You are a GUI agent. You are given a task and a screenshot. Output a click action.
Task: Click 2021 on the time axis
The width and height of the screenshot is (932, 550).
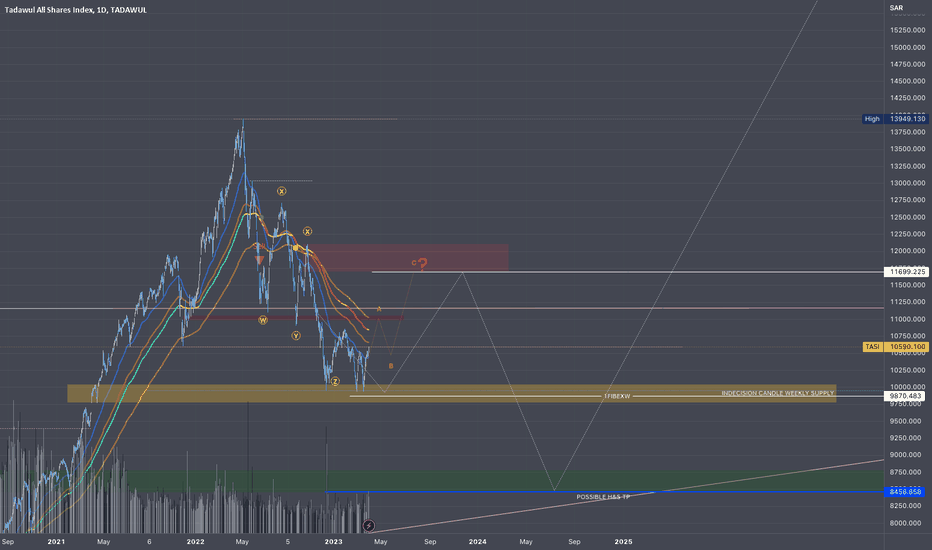tap(56, 542)
